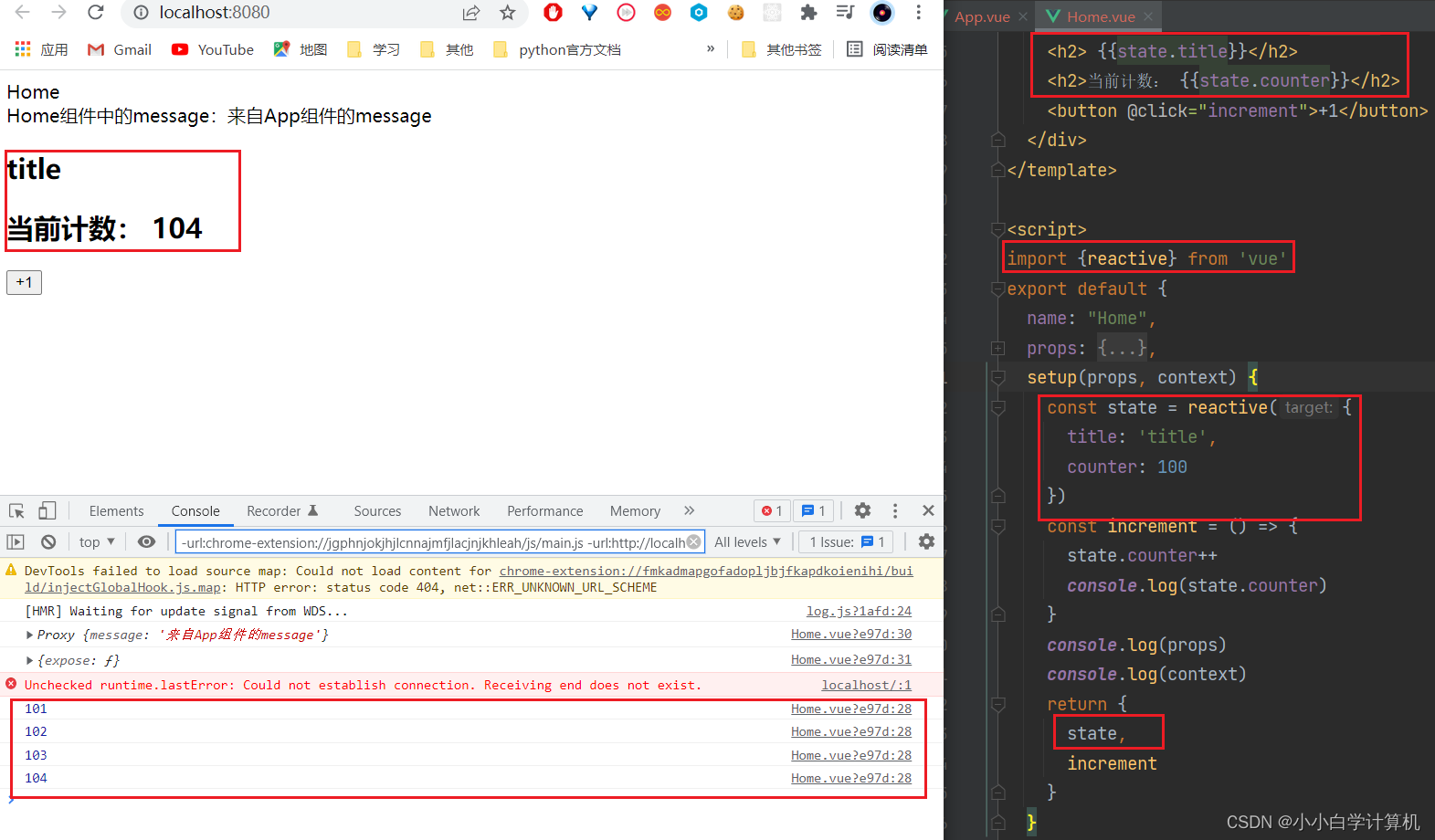This screenshot has height=840, width=1435.
Task: Click the 1 Issue button
Action: tap(846, 541)
